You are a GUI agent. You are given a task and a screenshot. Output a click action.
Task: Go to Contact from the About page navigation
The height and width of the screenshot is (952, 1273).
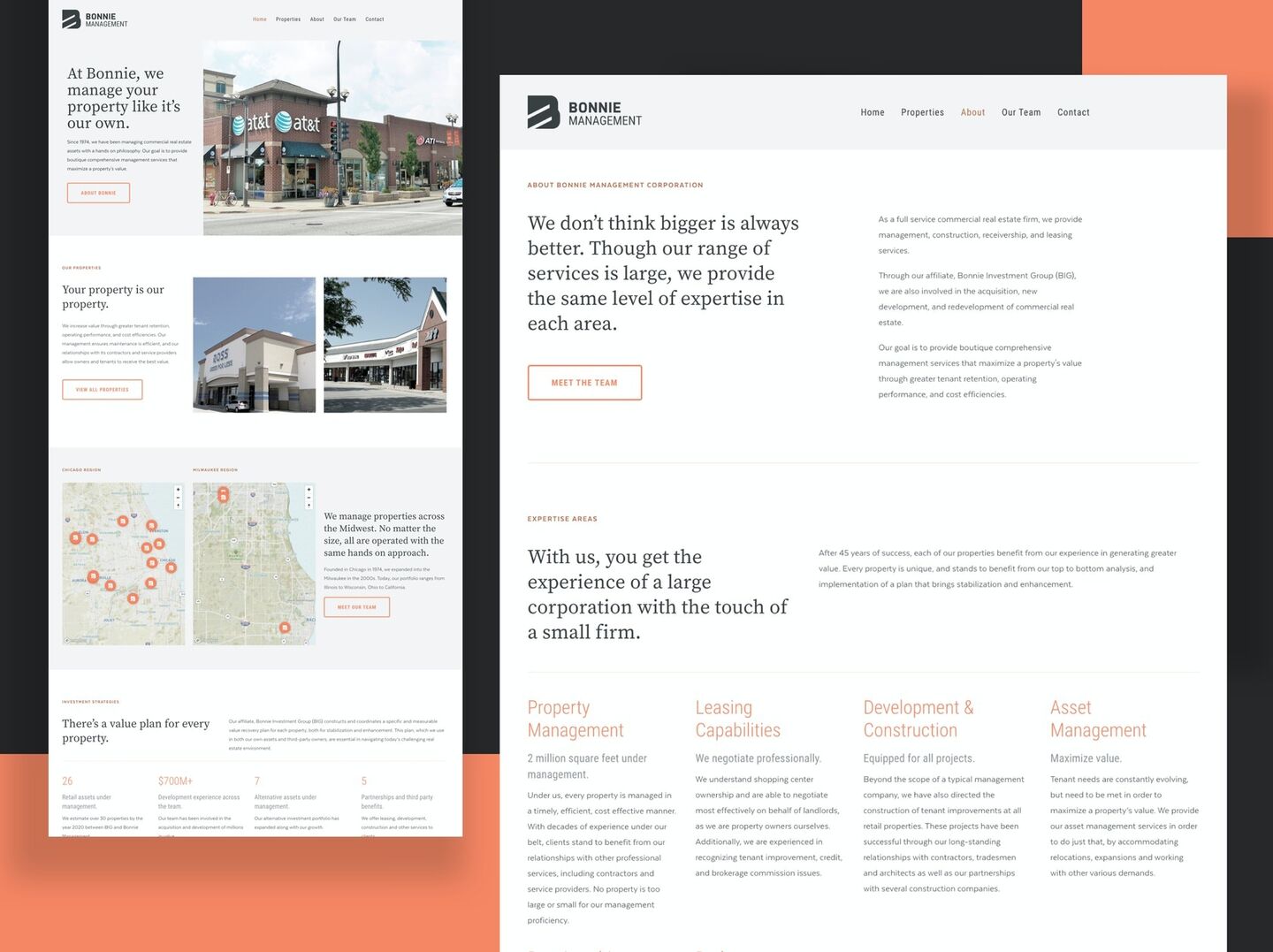pyautogui.click(x=1073, y=112)
